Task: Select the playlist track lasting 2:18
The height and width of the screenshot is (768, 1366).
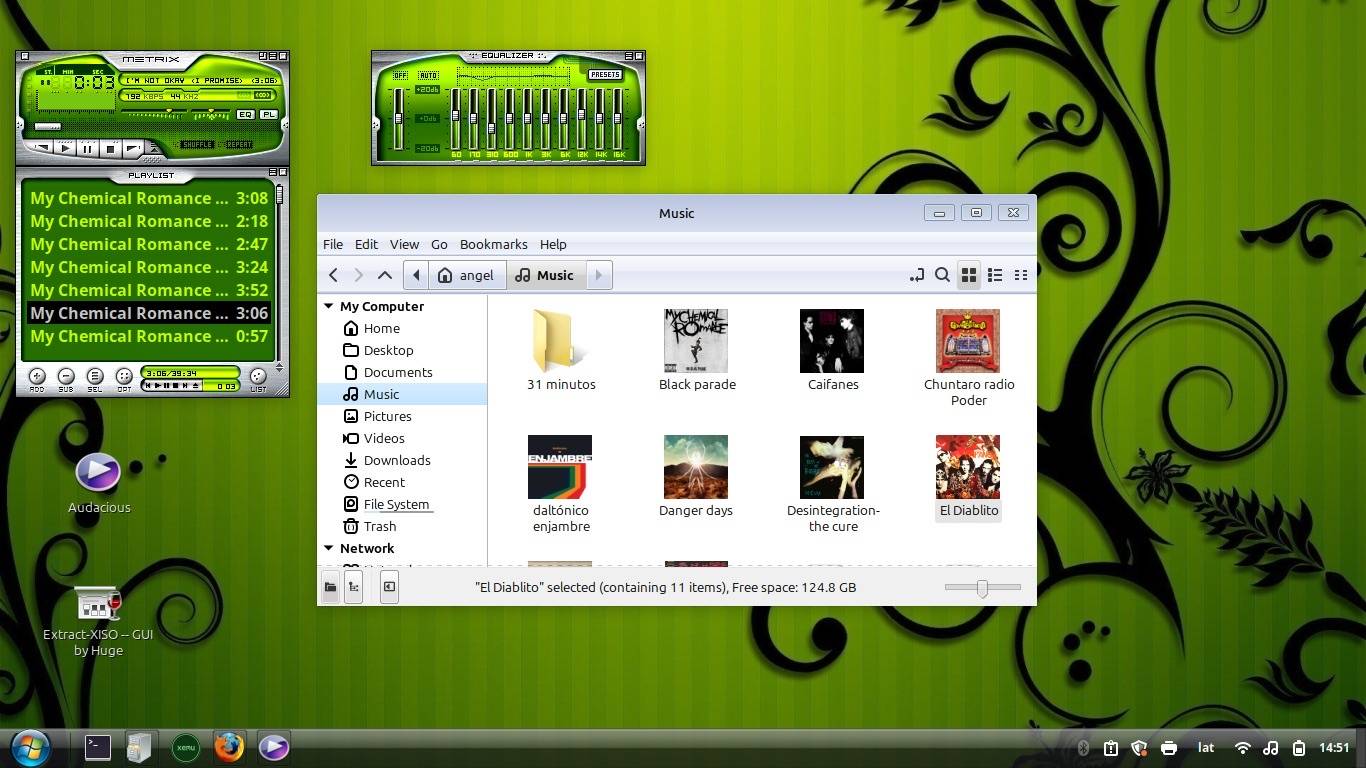Action: pyautogui.click(x=149, y=221)
